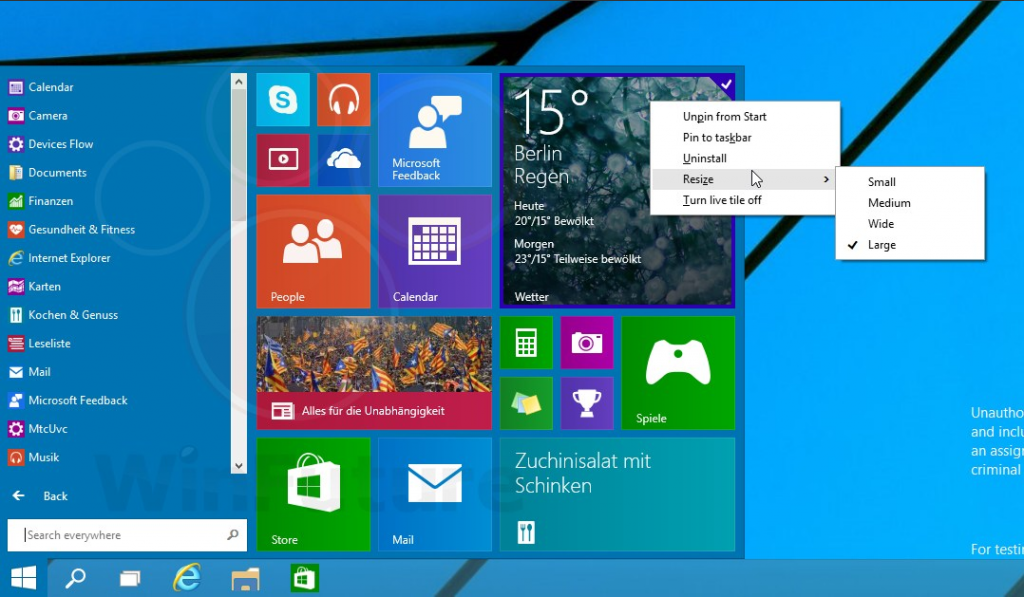Expand the Resize submenu

click(740, 179)
